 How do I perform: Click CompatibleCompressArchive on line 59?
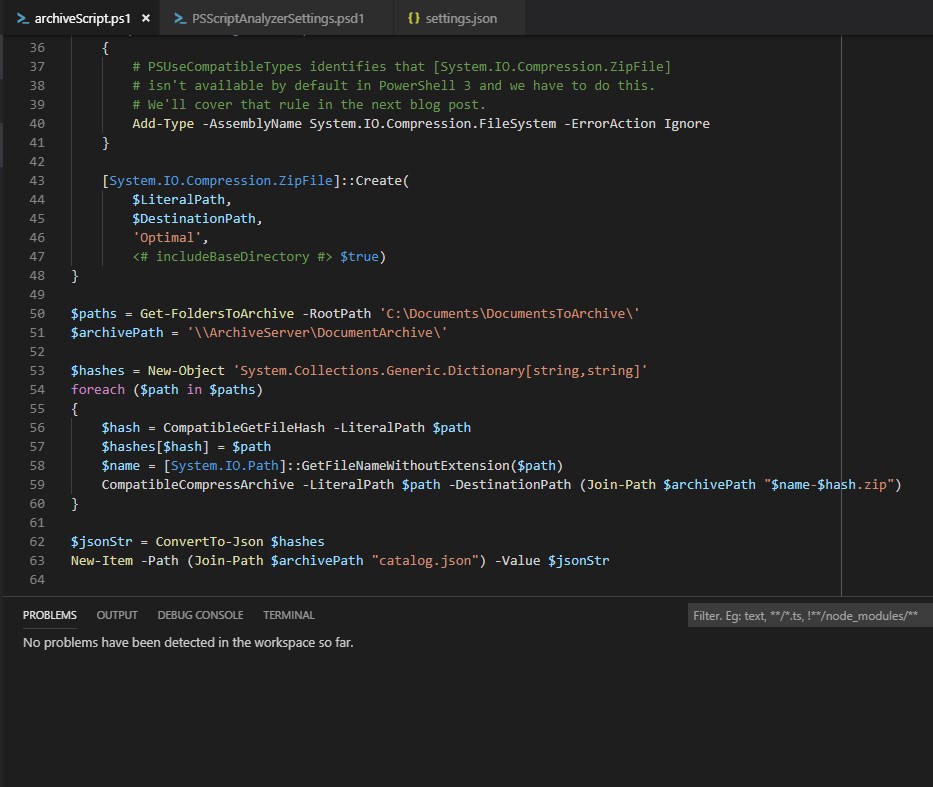click(198, 485)
